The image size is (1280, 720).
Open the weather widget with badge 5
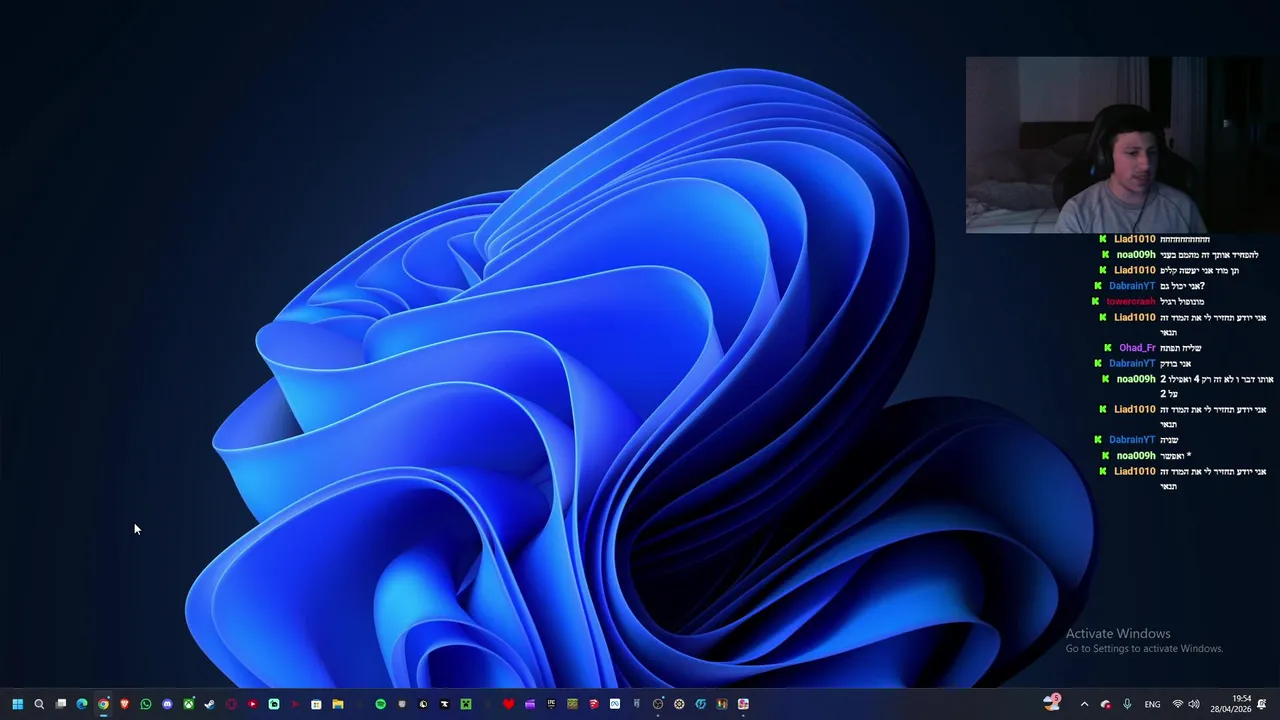[1051, 703]
